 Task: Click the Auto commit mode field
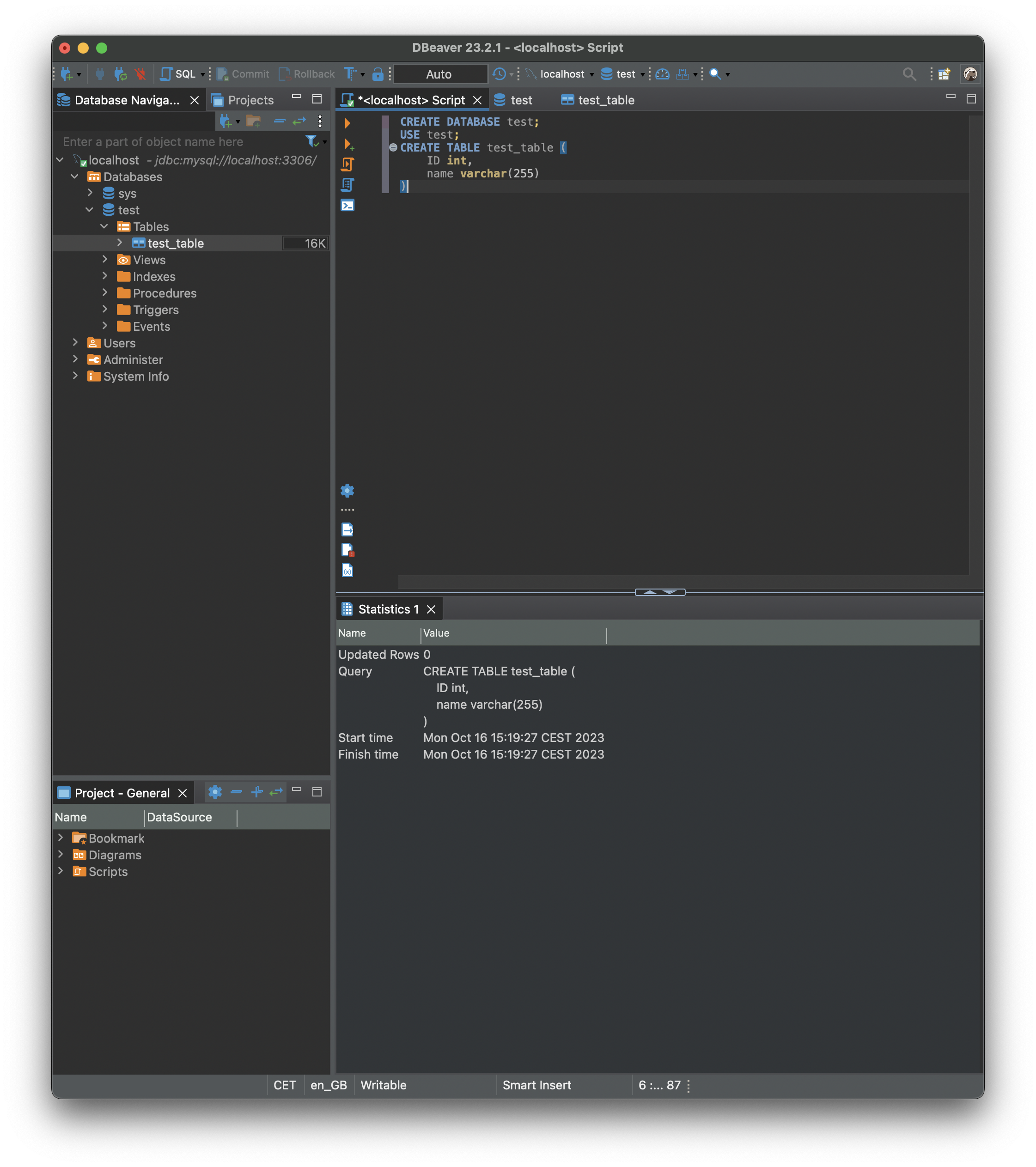tap(440, 74)
